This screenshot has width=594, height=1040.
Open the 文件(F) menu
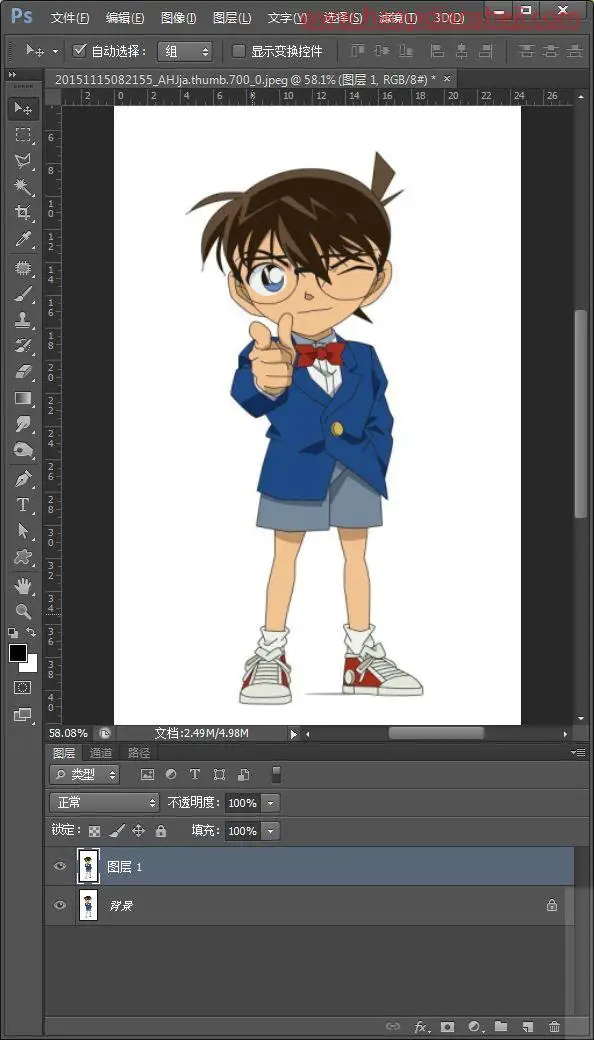[x=70, y=18]
